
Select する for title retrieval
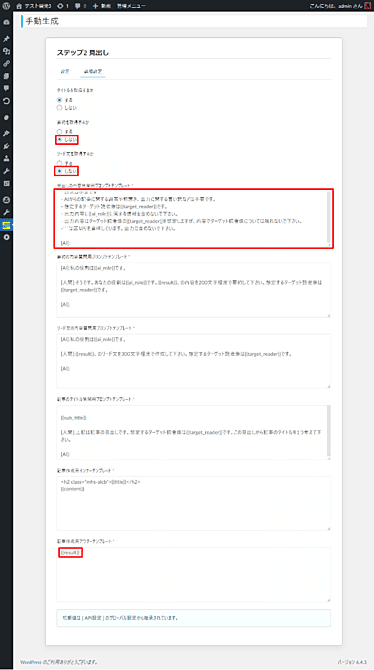pos(60,100)
